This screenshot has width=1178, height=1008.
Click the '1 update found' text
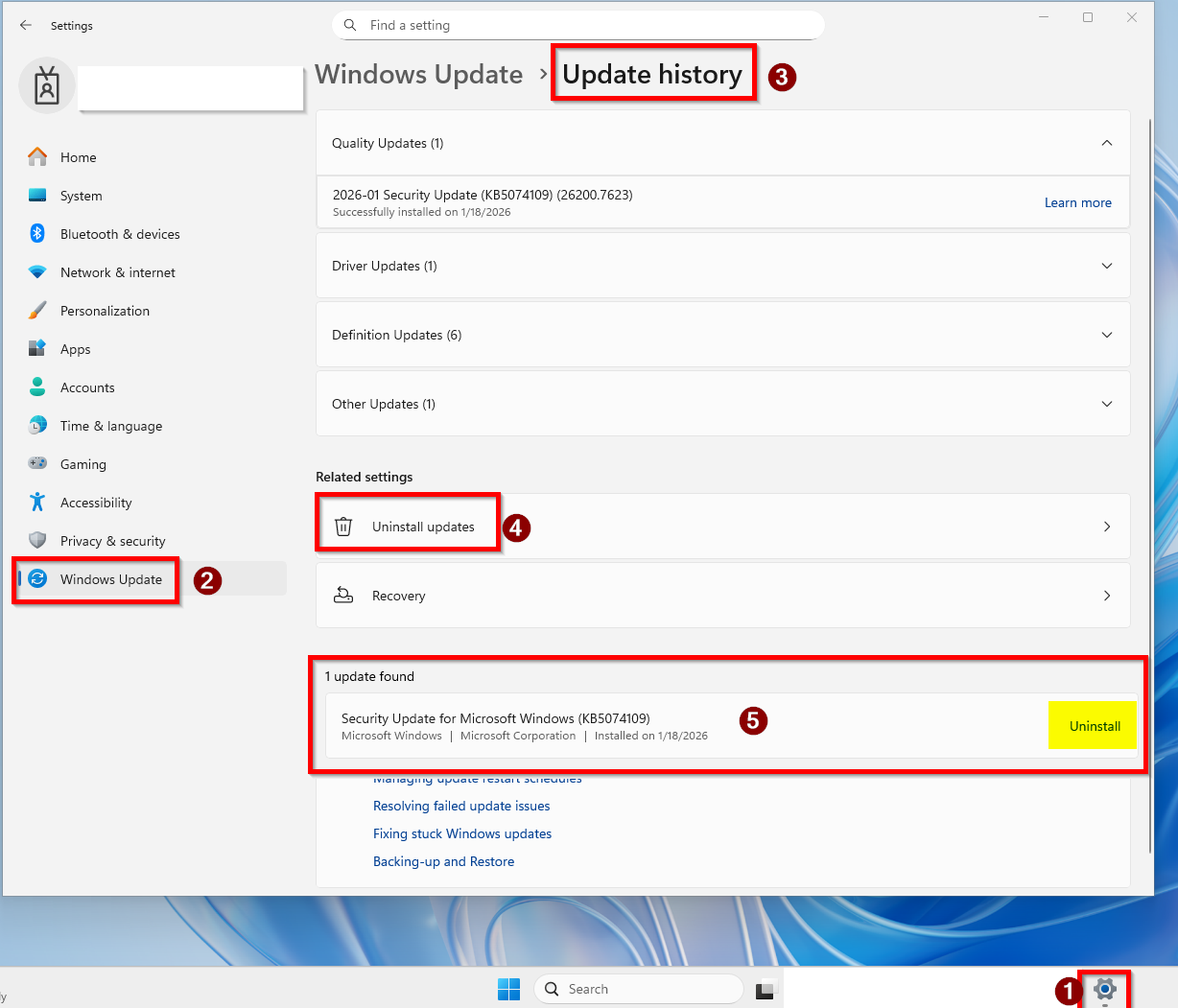(369, 676)
